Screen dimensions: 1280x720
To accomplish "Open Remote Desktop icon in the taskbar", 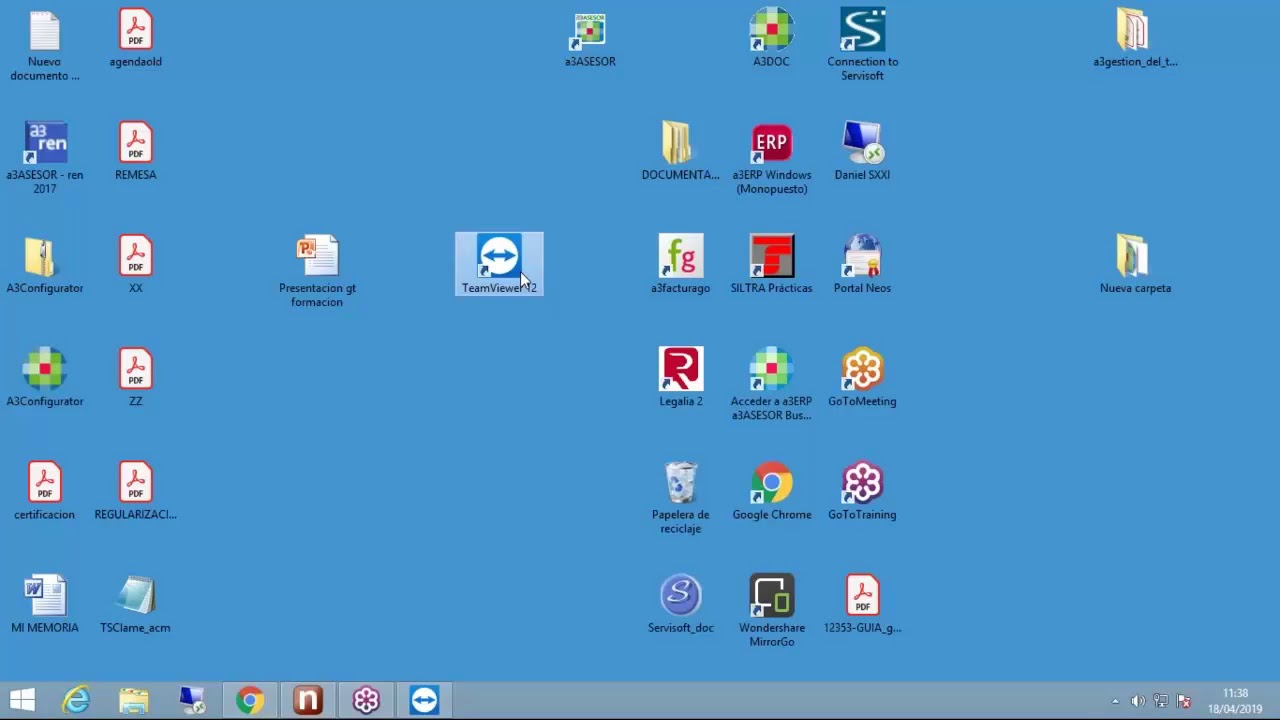I will 192,700.
